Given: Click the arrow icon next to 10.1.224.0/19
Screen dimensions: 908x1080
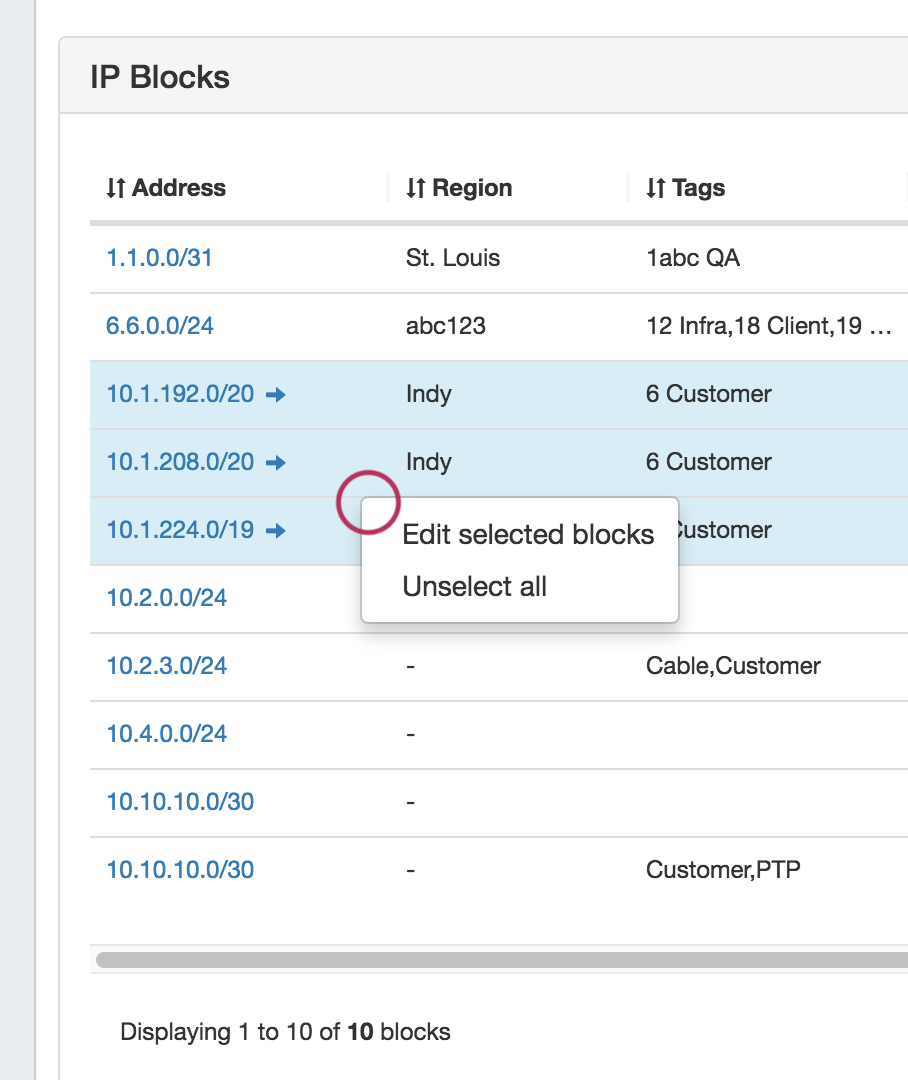Looking at the screenshot, I should coord(276,531).
